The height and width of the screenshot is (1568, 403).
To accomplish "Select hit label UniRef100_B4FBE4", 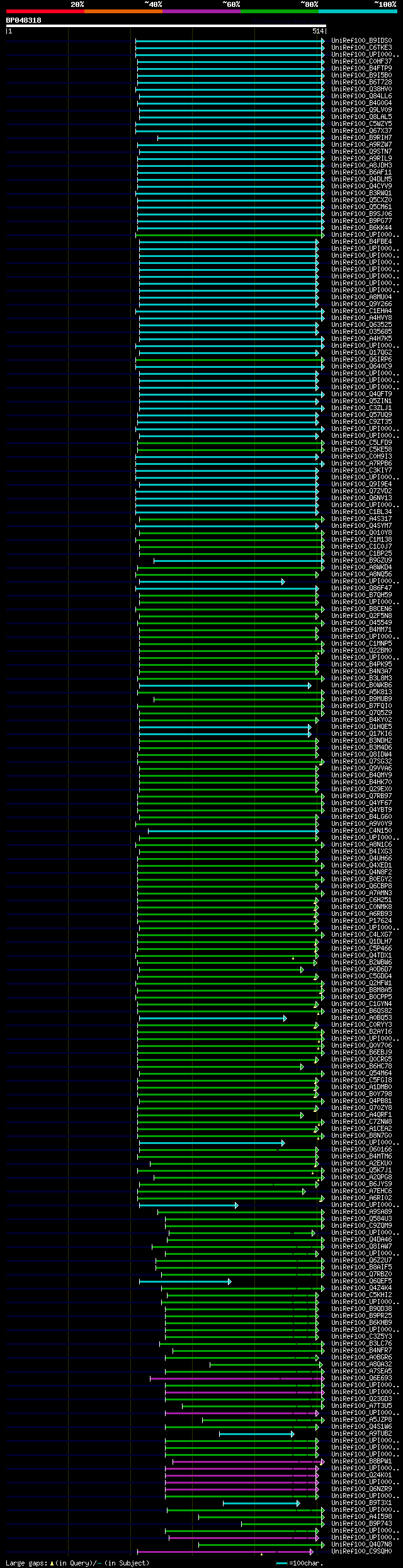I will [361, 242].
